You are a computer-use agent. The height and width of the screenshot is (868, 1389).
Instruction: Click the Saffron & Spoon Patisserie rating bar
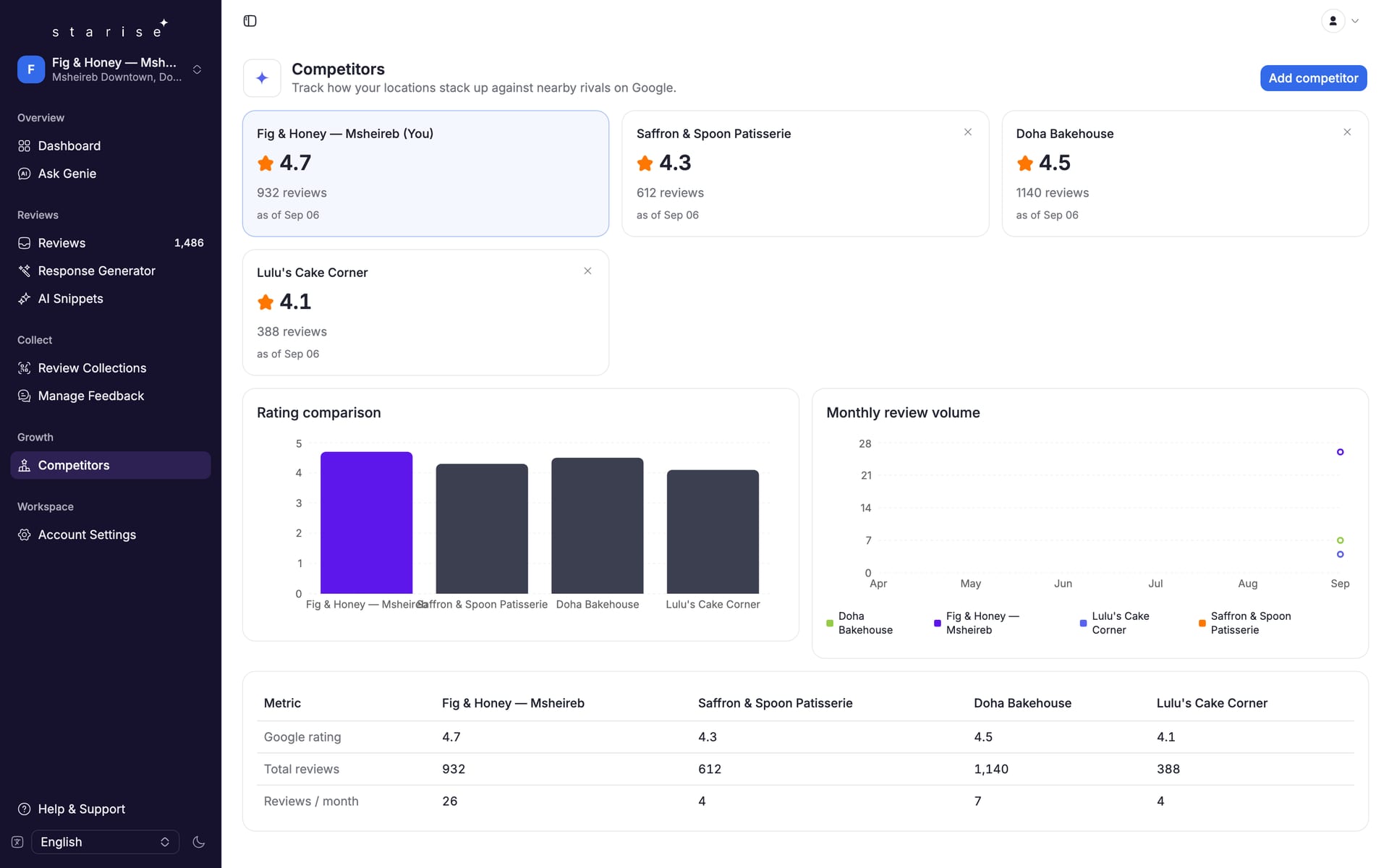click(x=482, y=529)
